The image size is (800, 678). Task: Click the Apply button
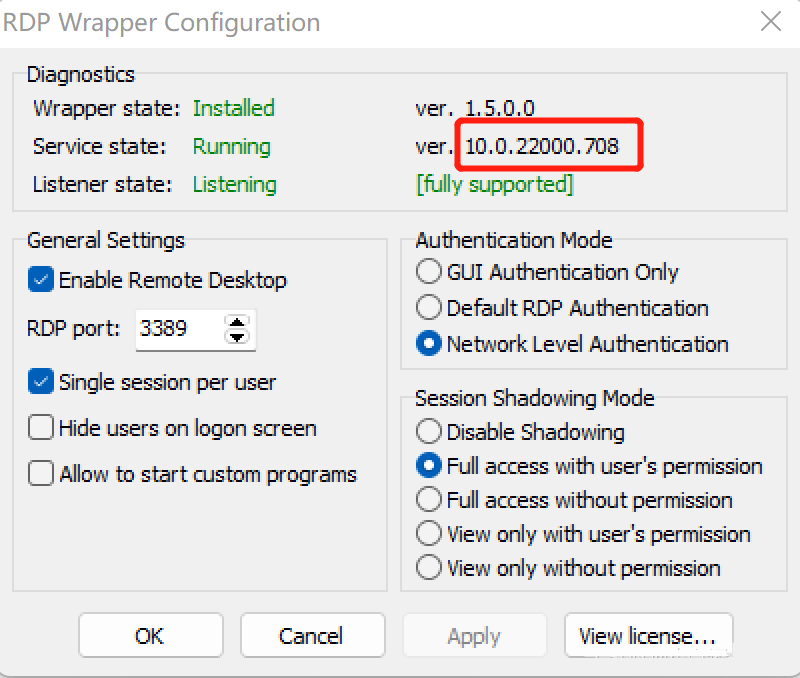pyautogui.click(x=474, y=635)
